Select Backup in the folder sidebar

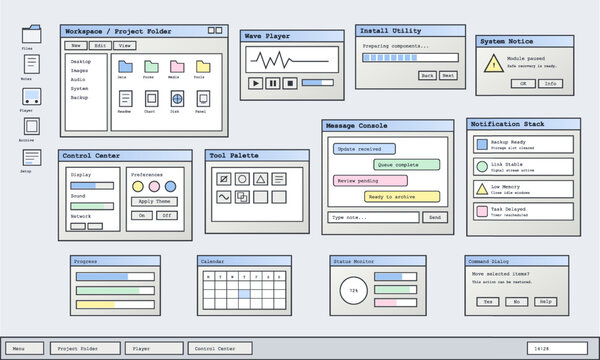[x=79, y=98]
